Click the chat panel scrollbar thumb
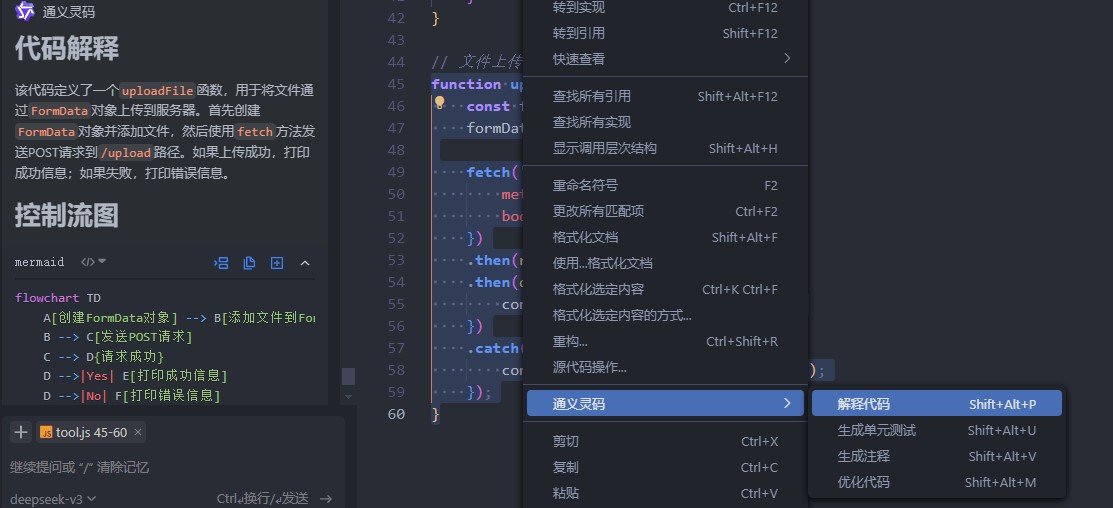This screenshot has height=508, width=1113. [349, 376]
